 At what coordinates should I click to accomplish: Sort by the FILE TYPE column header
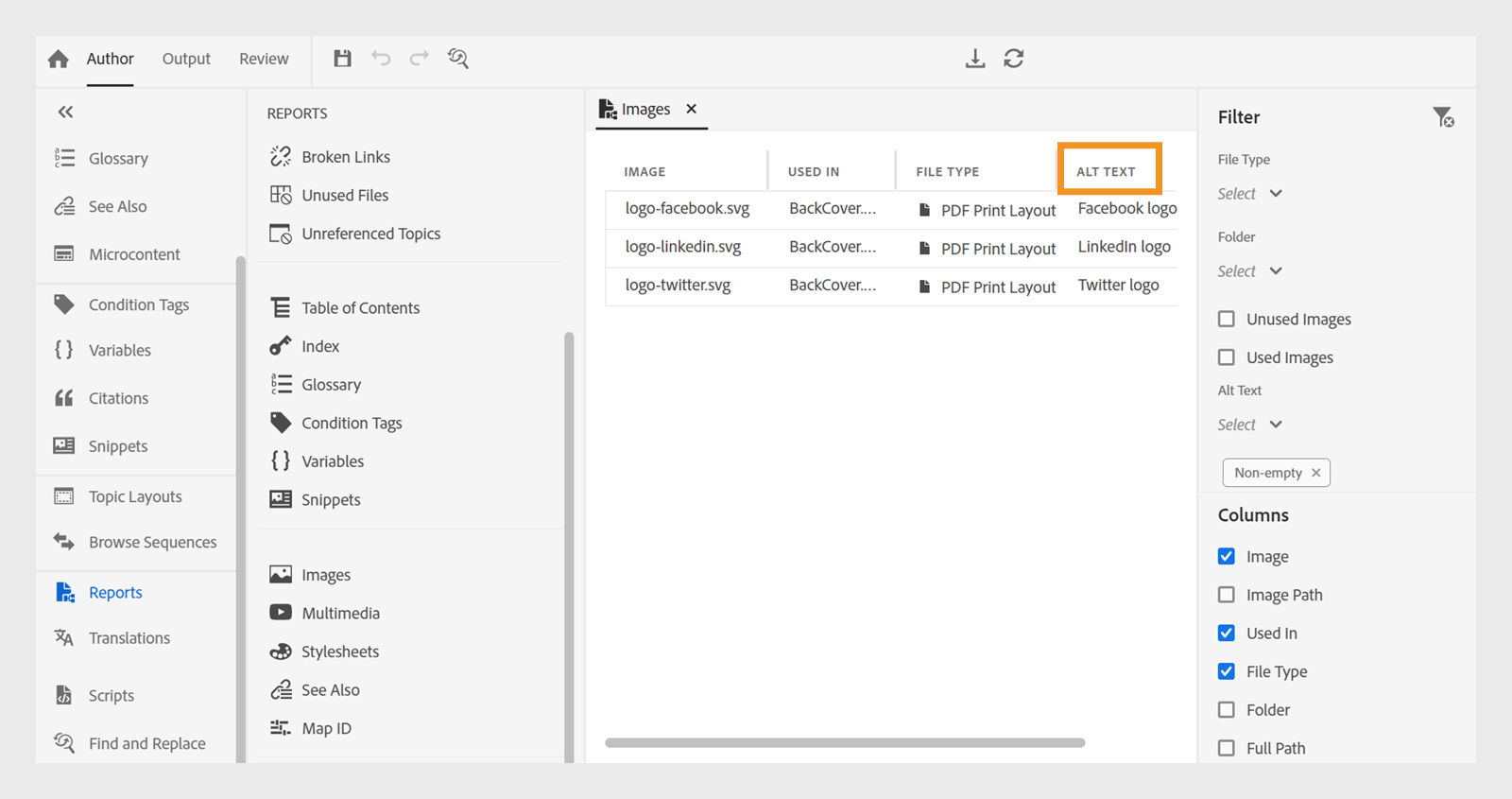click(947, 172)
